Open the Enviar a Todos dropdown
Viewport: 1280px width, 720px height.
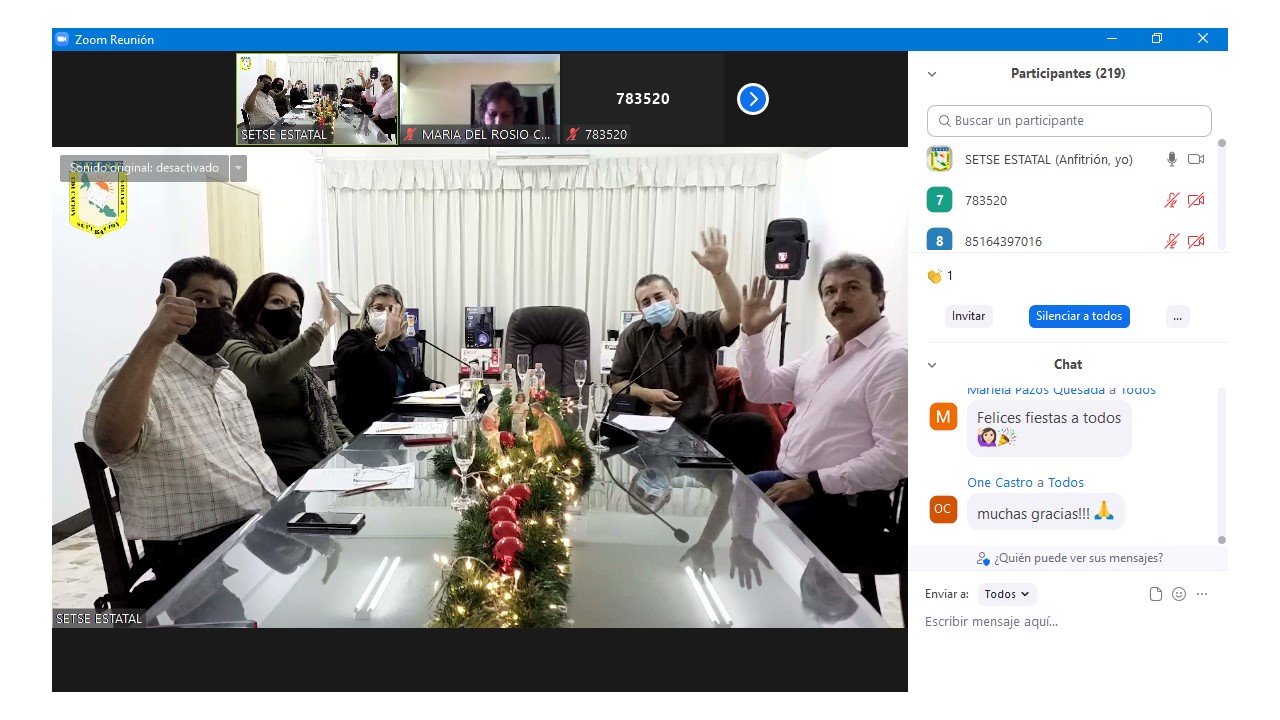pyautogui.click(x=1007, y=594)
